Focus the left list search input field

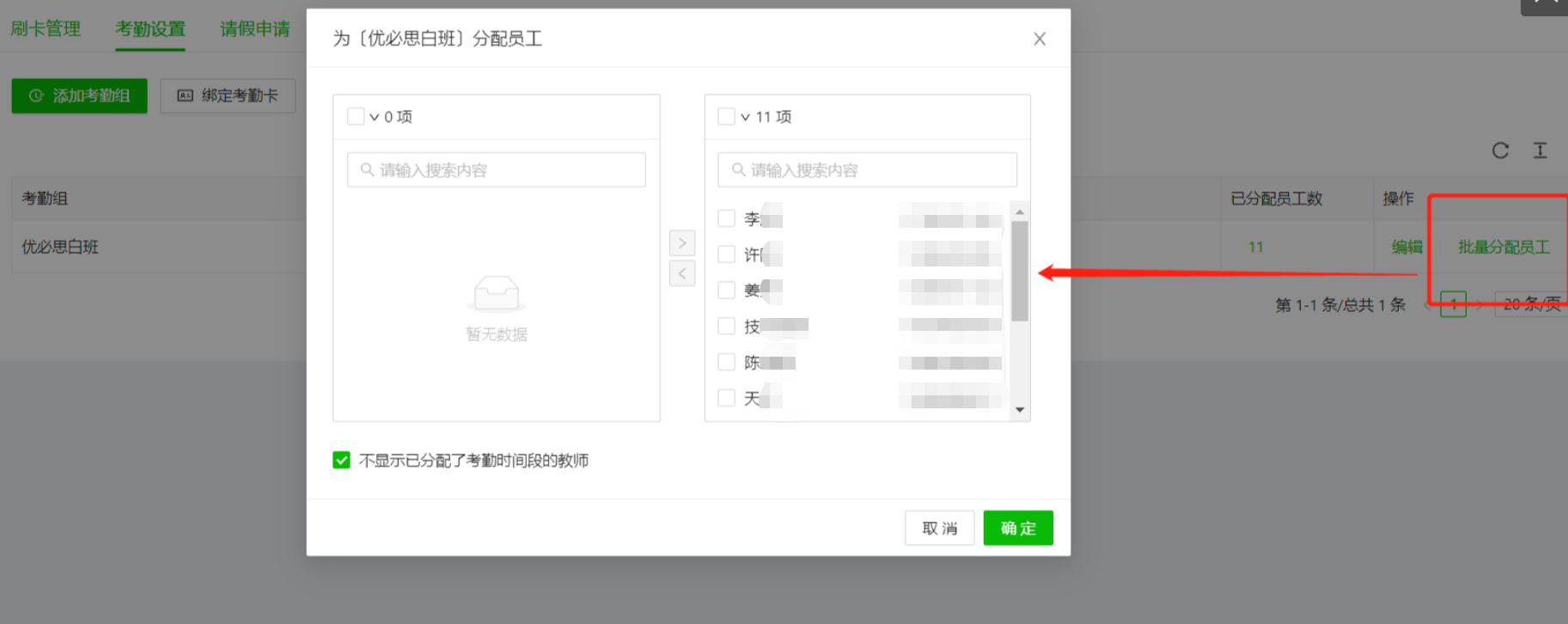click(x=497, y=170)
